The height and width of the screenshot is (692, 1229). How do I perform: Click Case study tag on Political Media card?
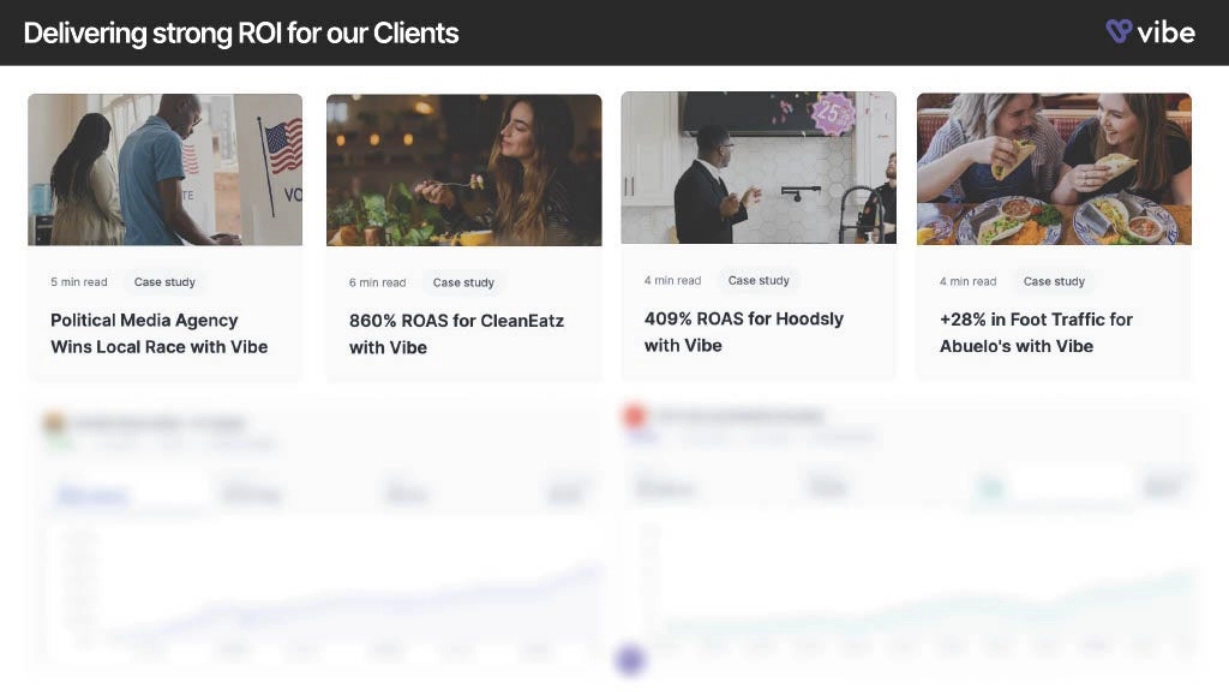(x=165, y=282)
